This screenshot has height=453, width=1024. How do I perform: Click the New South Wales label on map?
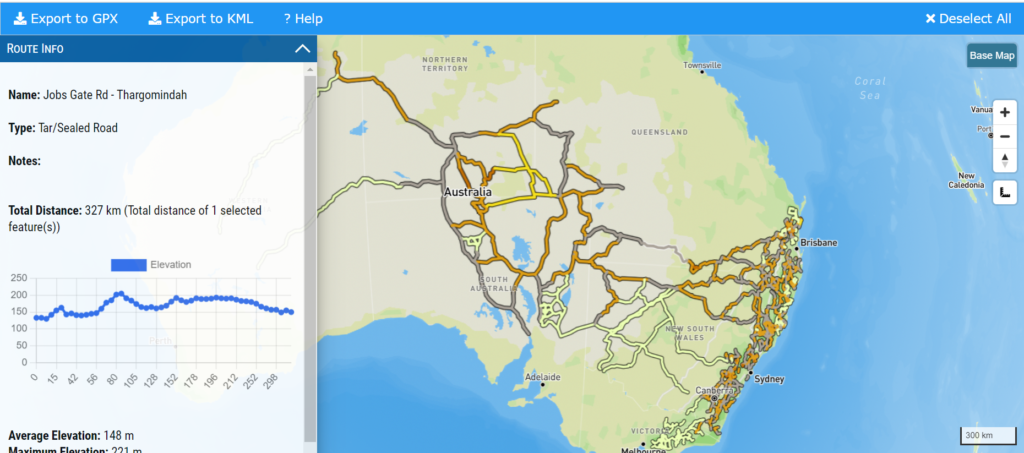tap(690, 333)
